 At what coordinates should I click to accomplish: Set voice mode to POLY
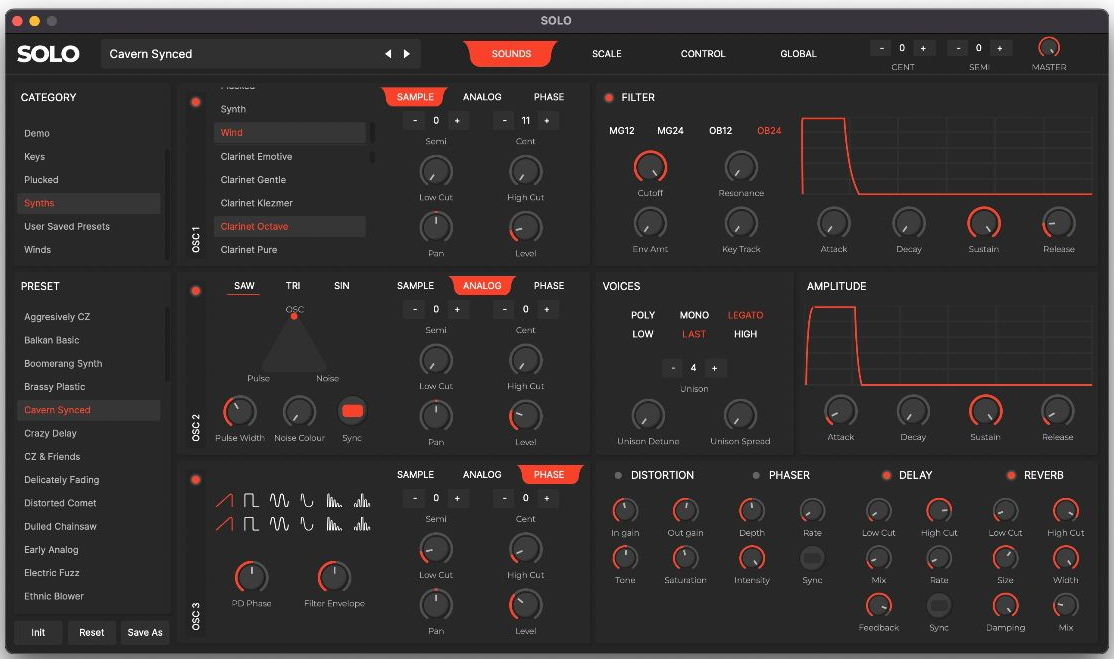(x=643, y=315)
